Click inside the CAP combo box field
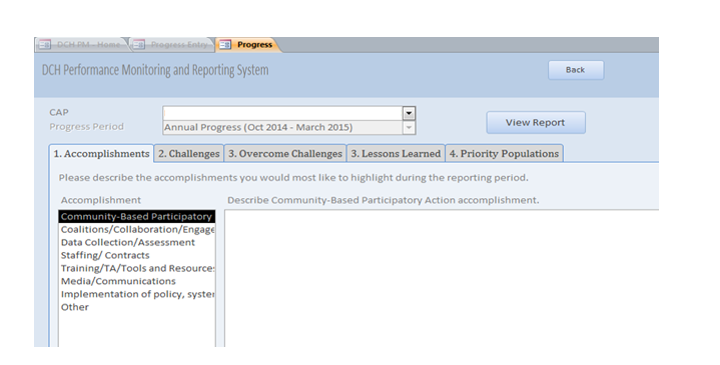This screenshot has height=365, width=720. click(x=282, y=113)
